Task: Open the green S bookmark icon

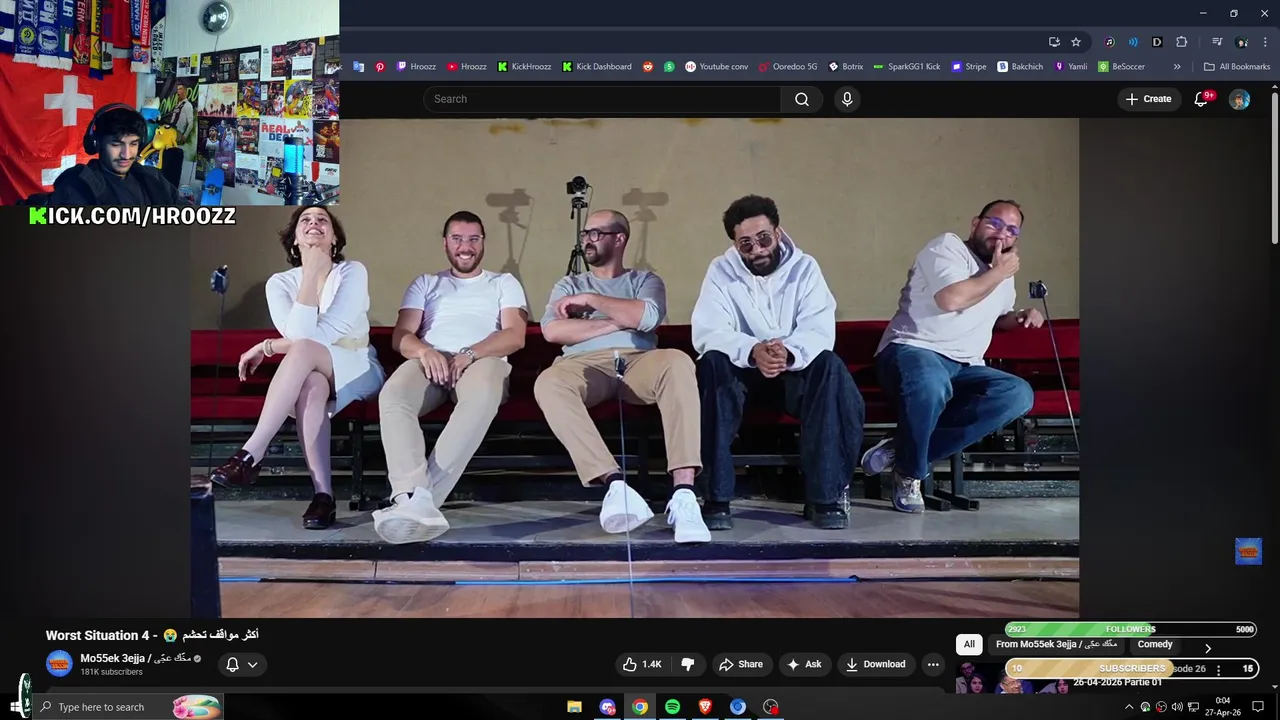Action: click(669, 67)
